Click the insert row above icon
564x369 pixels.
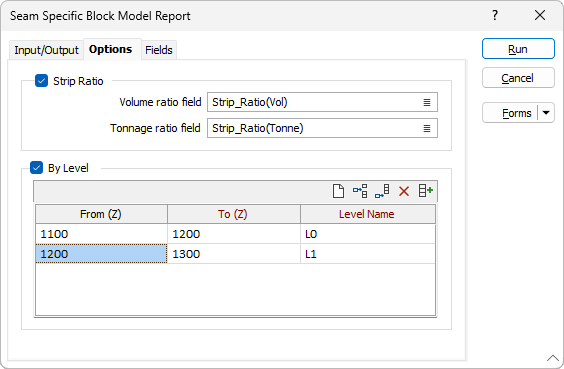coord(360,191)
